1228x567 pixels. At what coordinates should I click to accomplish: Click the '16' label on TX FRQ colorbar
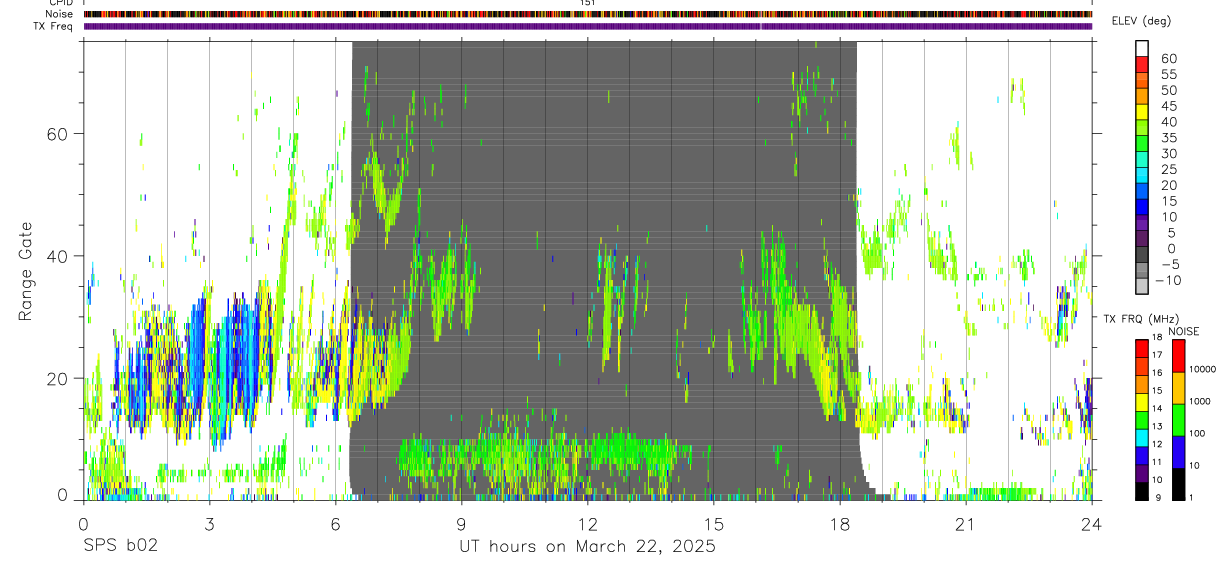click(1157, 373)
